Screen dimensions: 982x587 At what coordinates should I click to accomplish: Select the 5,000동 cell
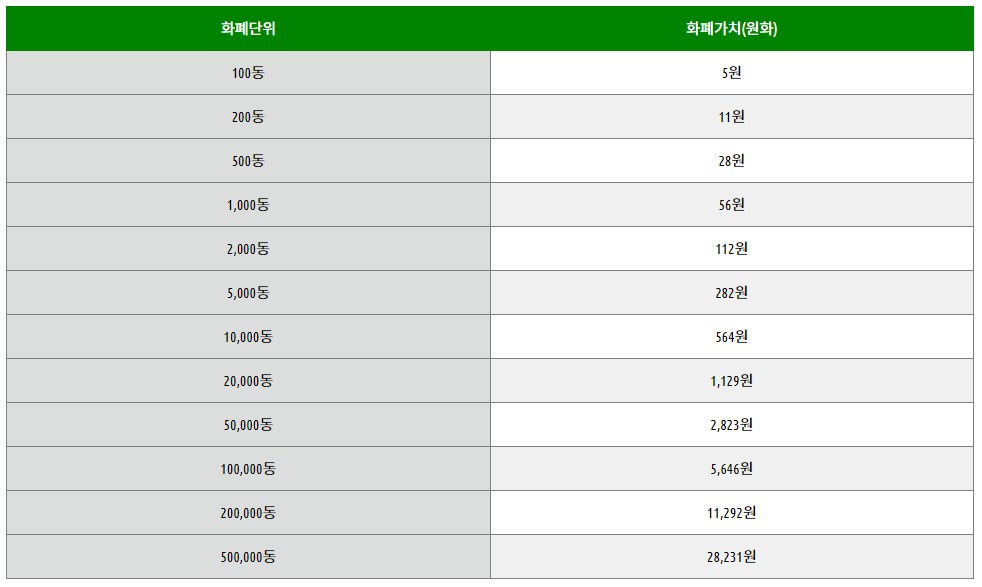click(248, 293)
